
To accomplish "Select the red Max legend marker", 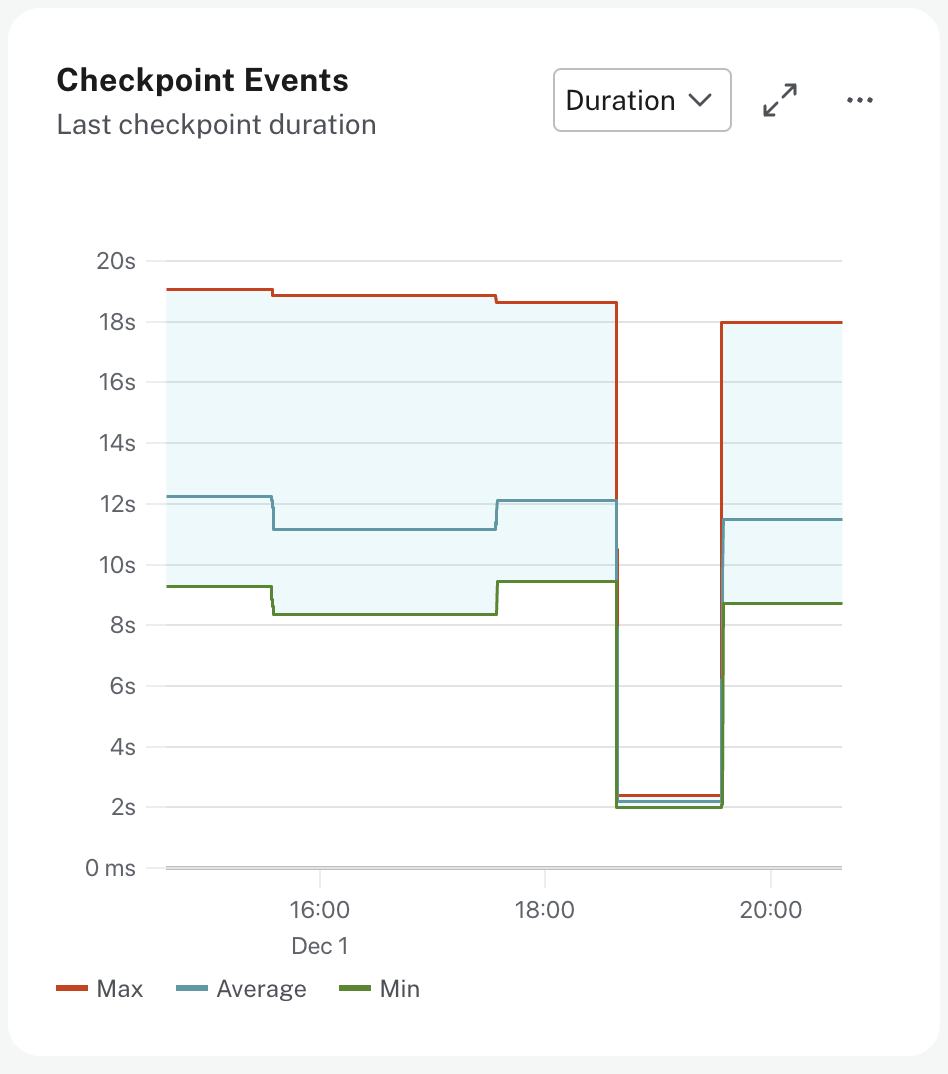I will [x=70, y=988].
